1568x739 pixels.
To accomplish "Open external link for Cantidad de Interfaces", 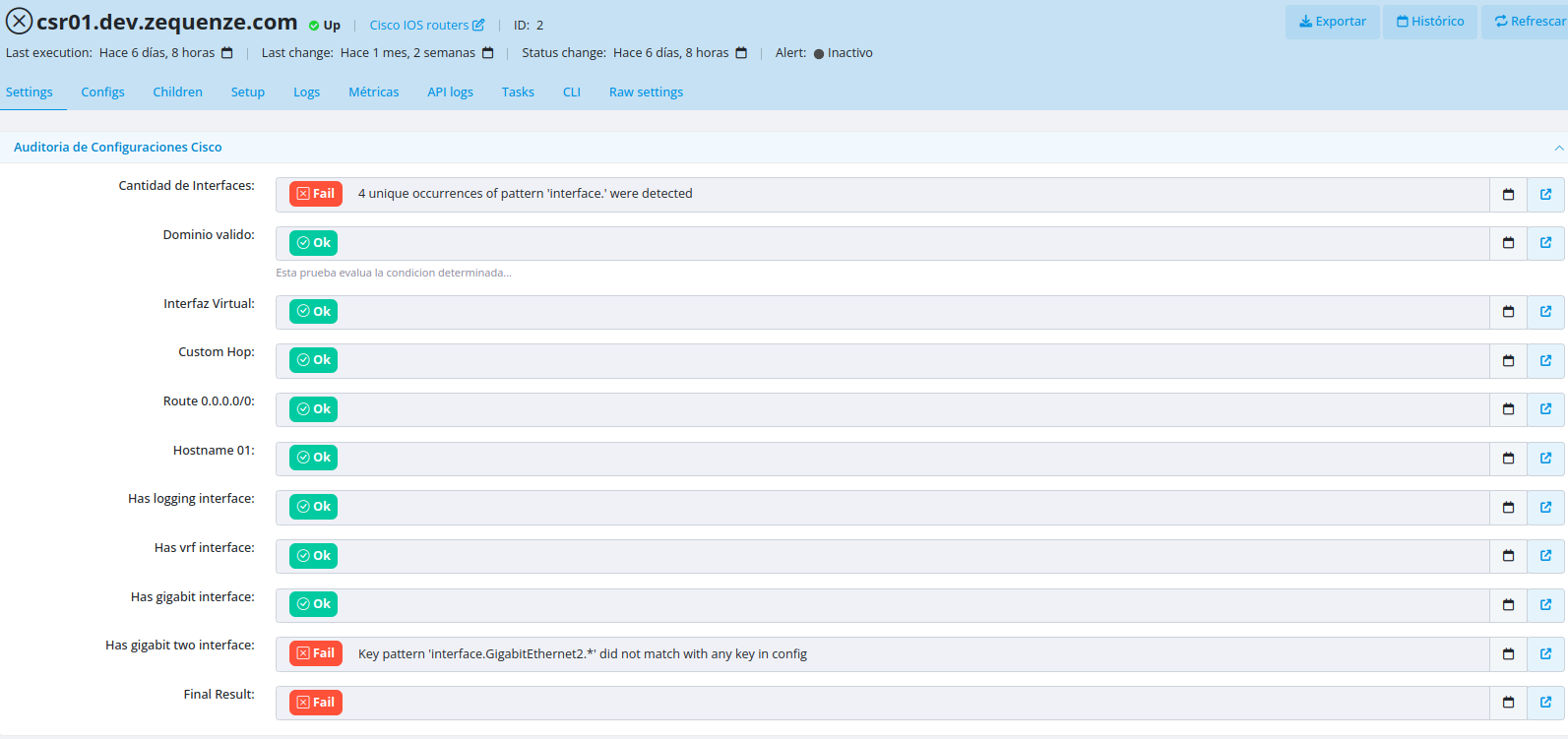I will [1545, 195].
